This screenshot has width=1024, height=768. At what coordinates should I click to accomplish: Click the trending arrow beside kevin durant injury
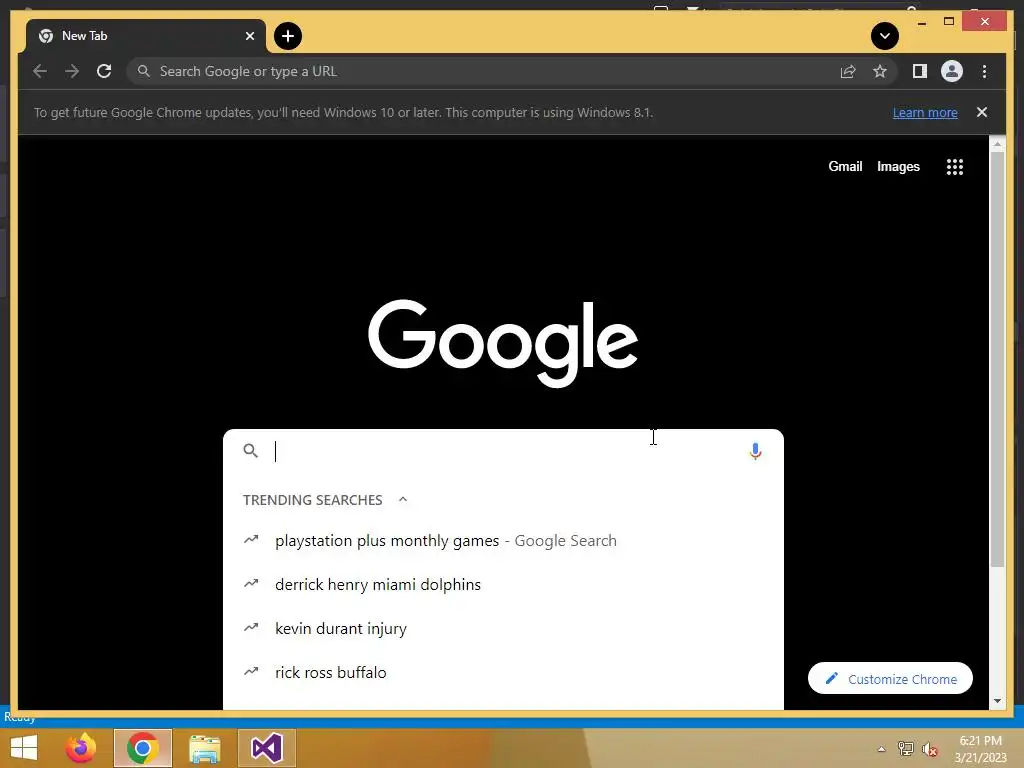pyautogui.click(x=251, y=628)
